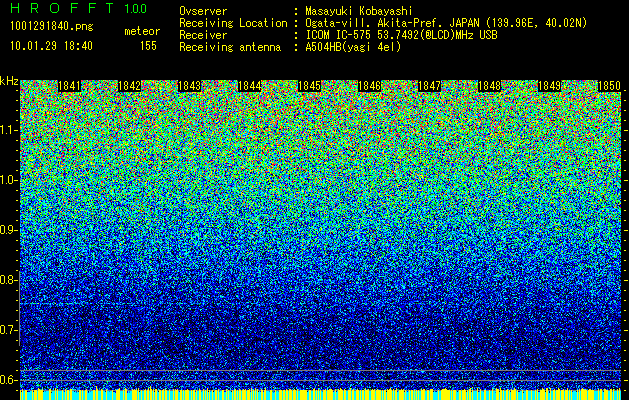Image resolution: width=629 pixels, height=400 pixels.
Task: Click observer name Masayuki Kobayashi
Action: point(359,11)
